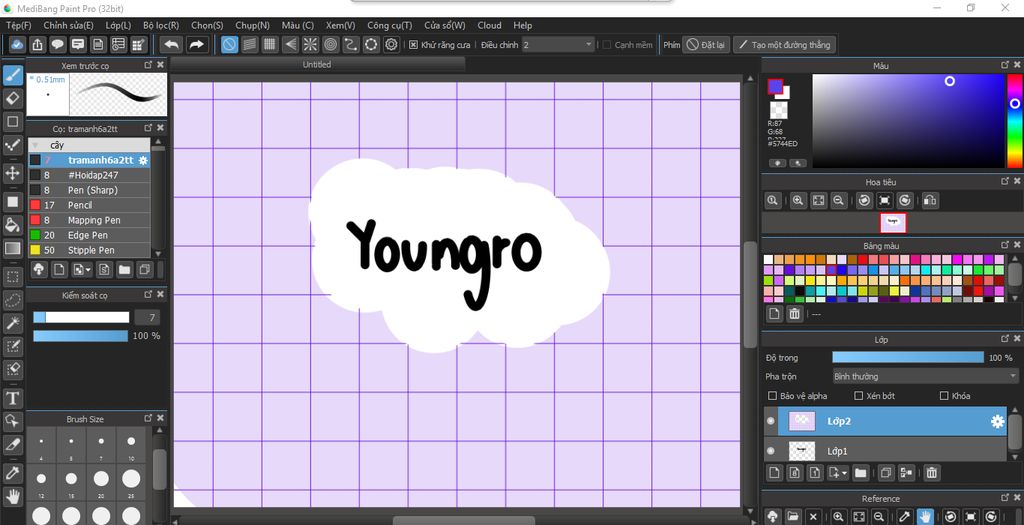
Task: Open the Cloud menu
Action: click(489, 25)
